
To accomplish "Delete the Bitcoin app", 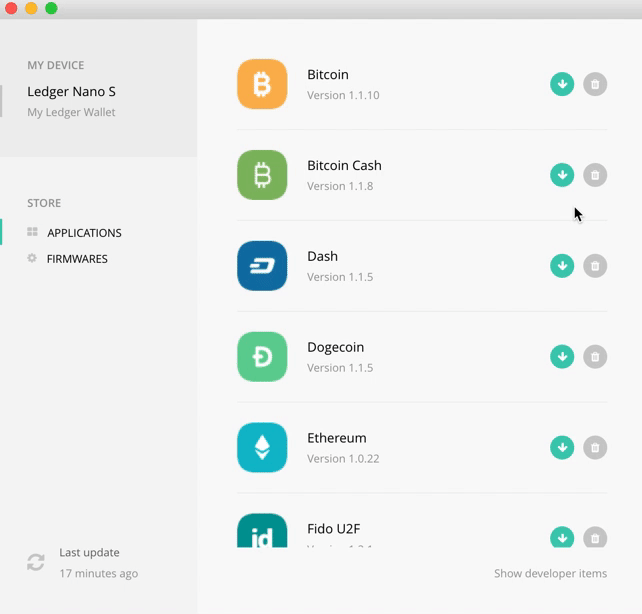I will tap(595, 84).
